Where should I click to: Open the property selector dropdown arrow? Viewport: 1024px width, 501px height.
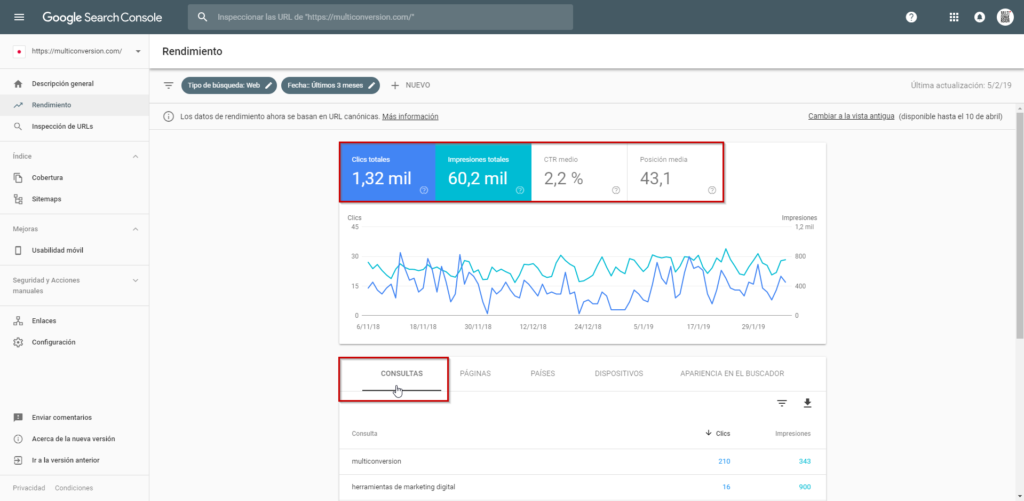tap(138, 51)
